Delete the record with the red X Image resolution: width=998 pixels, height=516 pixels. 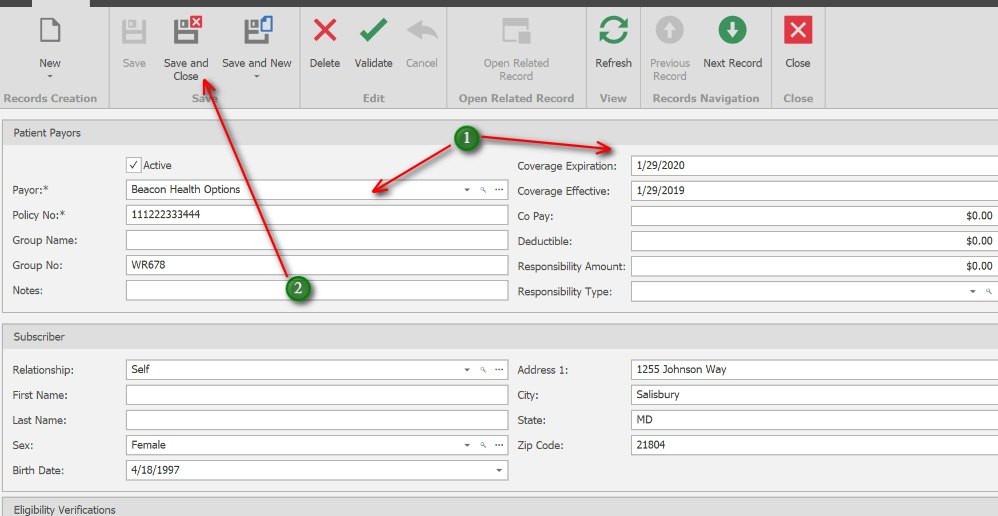click(x=325, y=31)
